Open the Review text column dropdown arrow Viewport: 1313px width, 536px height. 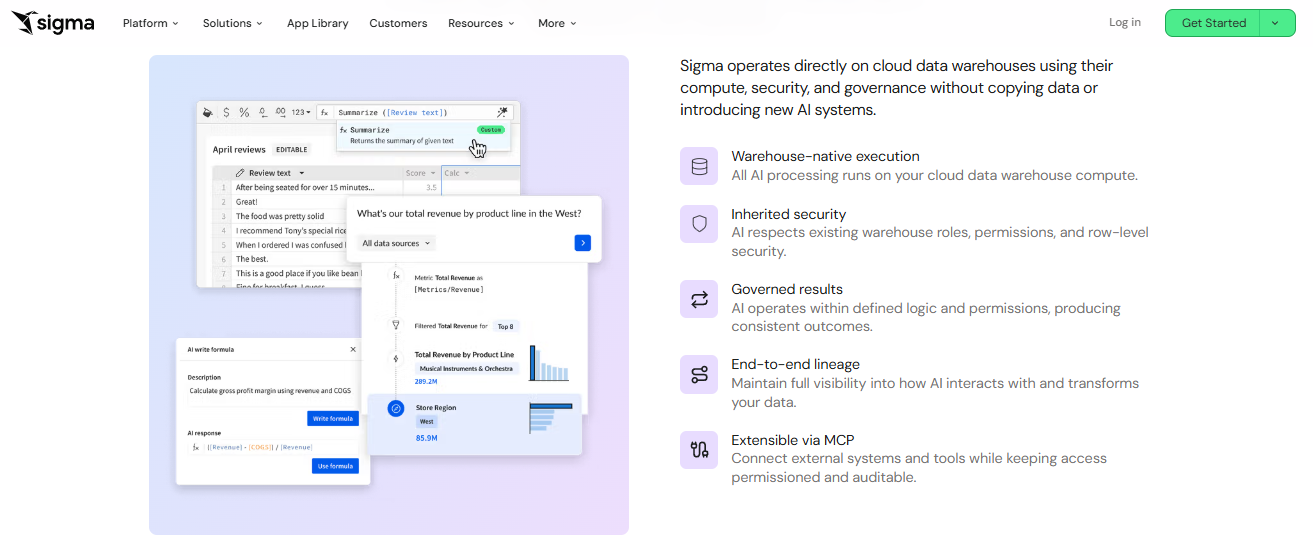click(302, 173)
